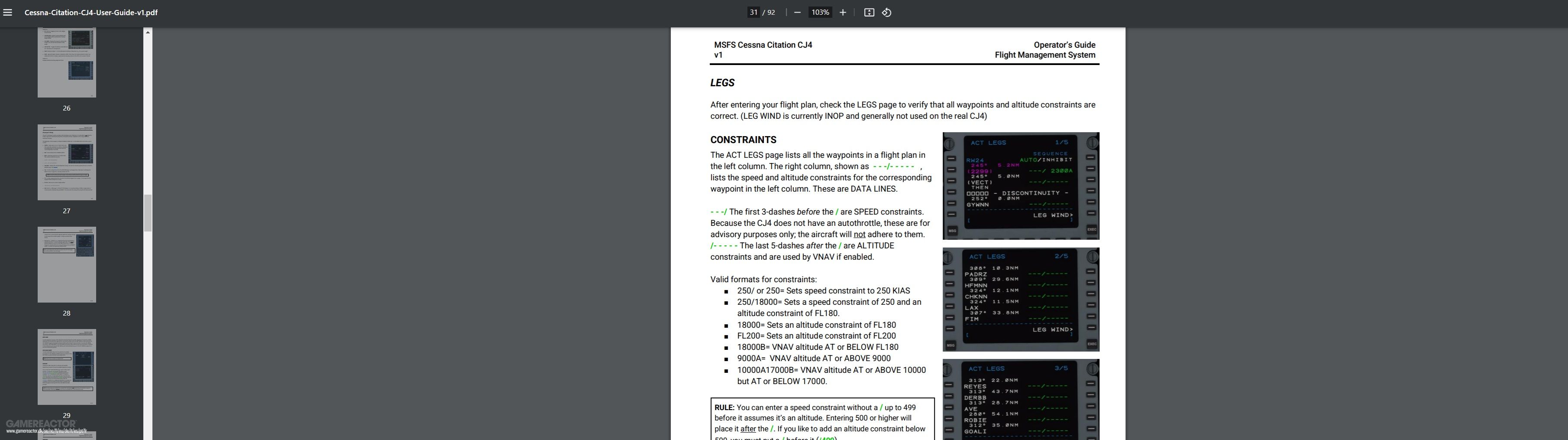This screenshot has height=440, width=1568.
Task: Click the ACT LEGS 1/5 screen image
Action: (1020, 186)
